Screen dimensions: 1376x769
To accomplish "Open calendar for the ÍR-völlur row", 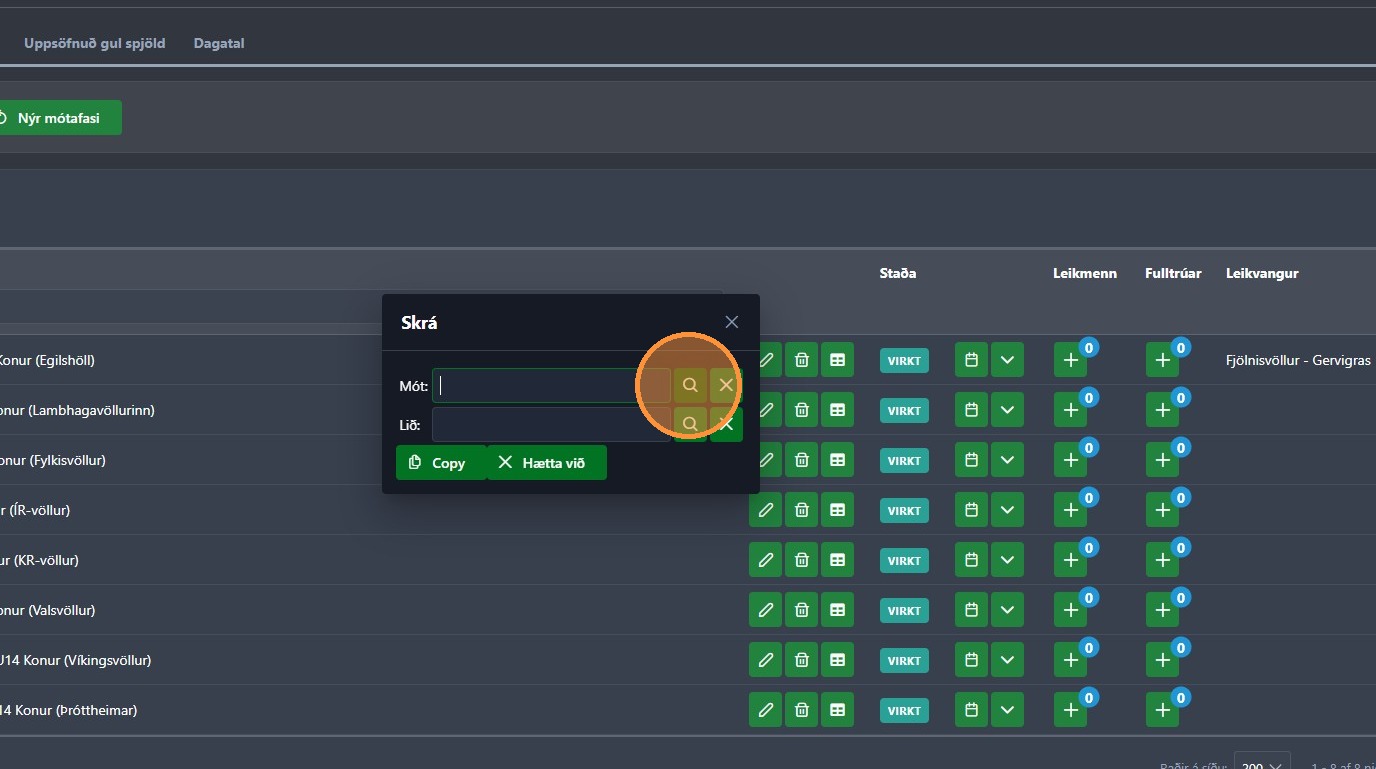I will tap(971, 510).
